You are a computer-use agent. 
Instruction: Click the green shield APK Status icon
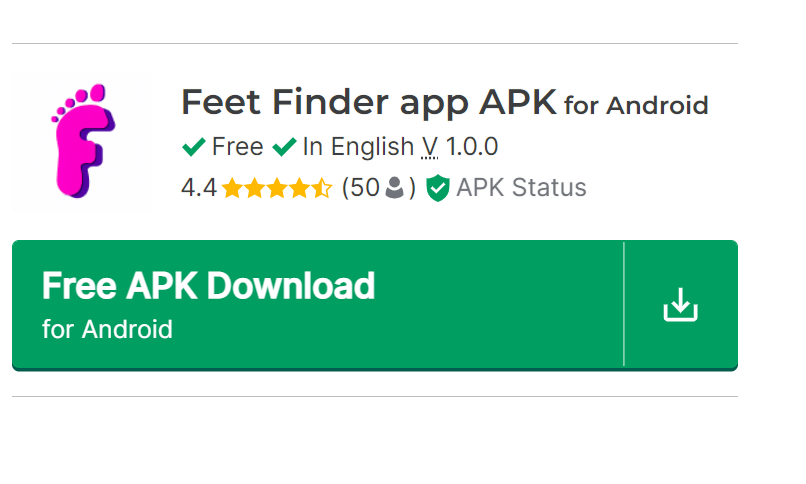point(437,188)
